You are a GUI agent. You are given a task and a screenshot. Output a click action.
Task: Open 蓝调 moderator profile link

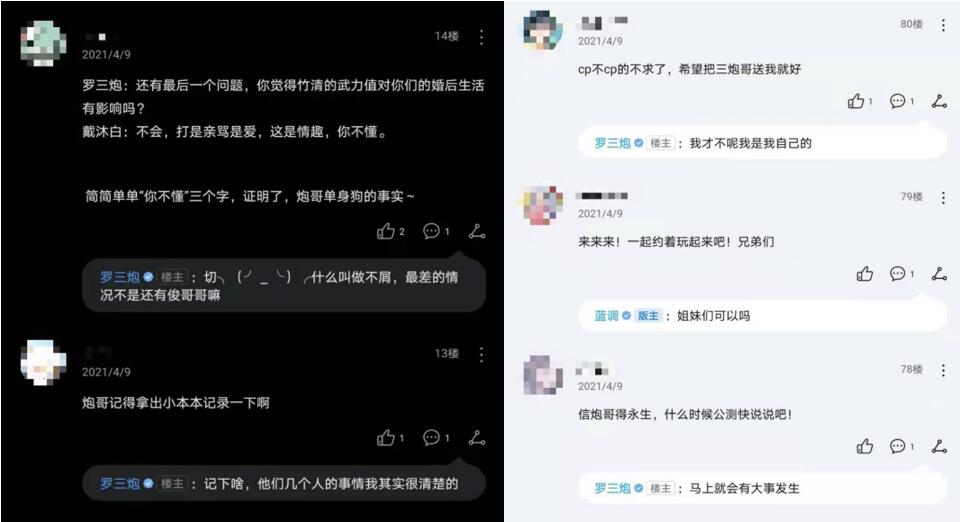(606, 316)
